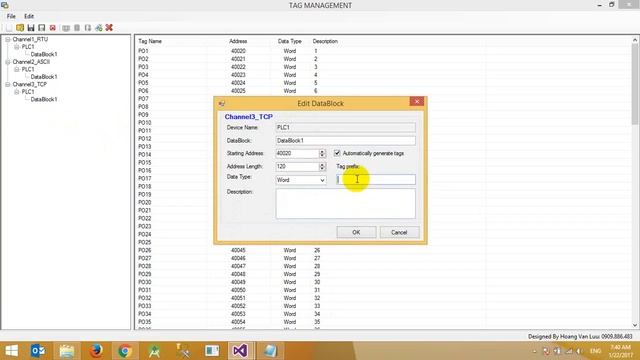Uncheck Automatically generate tags checkbox

337,153
